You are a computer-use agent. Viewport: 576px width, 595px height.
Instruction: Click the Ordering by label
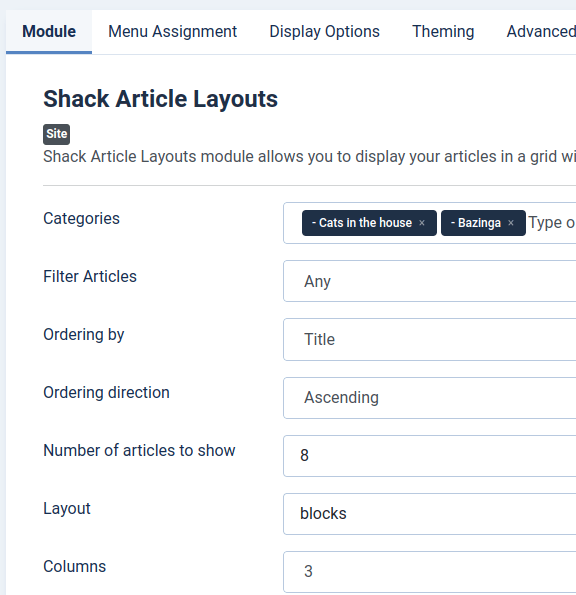(84, 335)
